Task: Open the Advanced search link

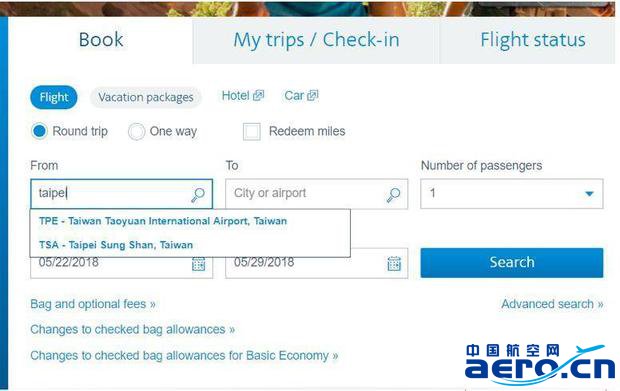Action: tap(552, 304)
